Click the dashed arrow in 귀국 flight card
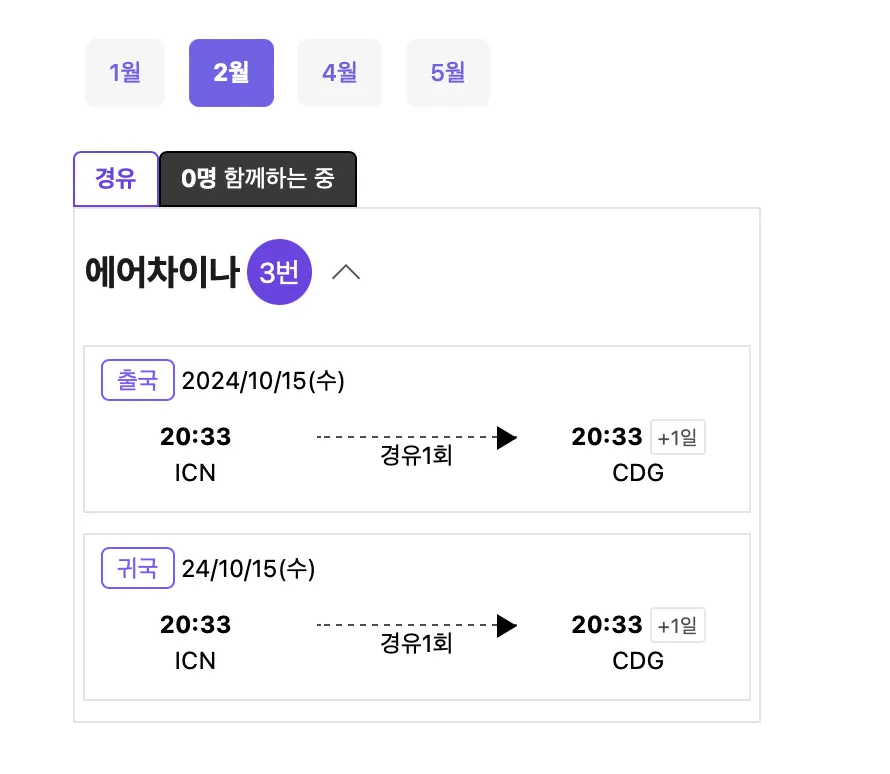 click(416, 626)
